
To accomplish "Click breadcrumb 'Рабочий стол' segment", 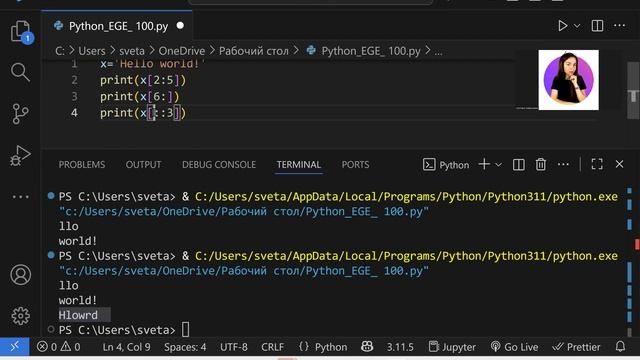I will tap(253, 51).
